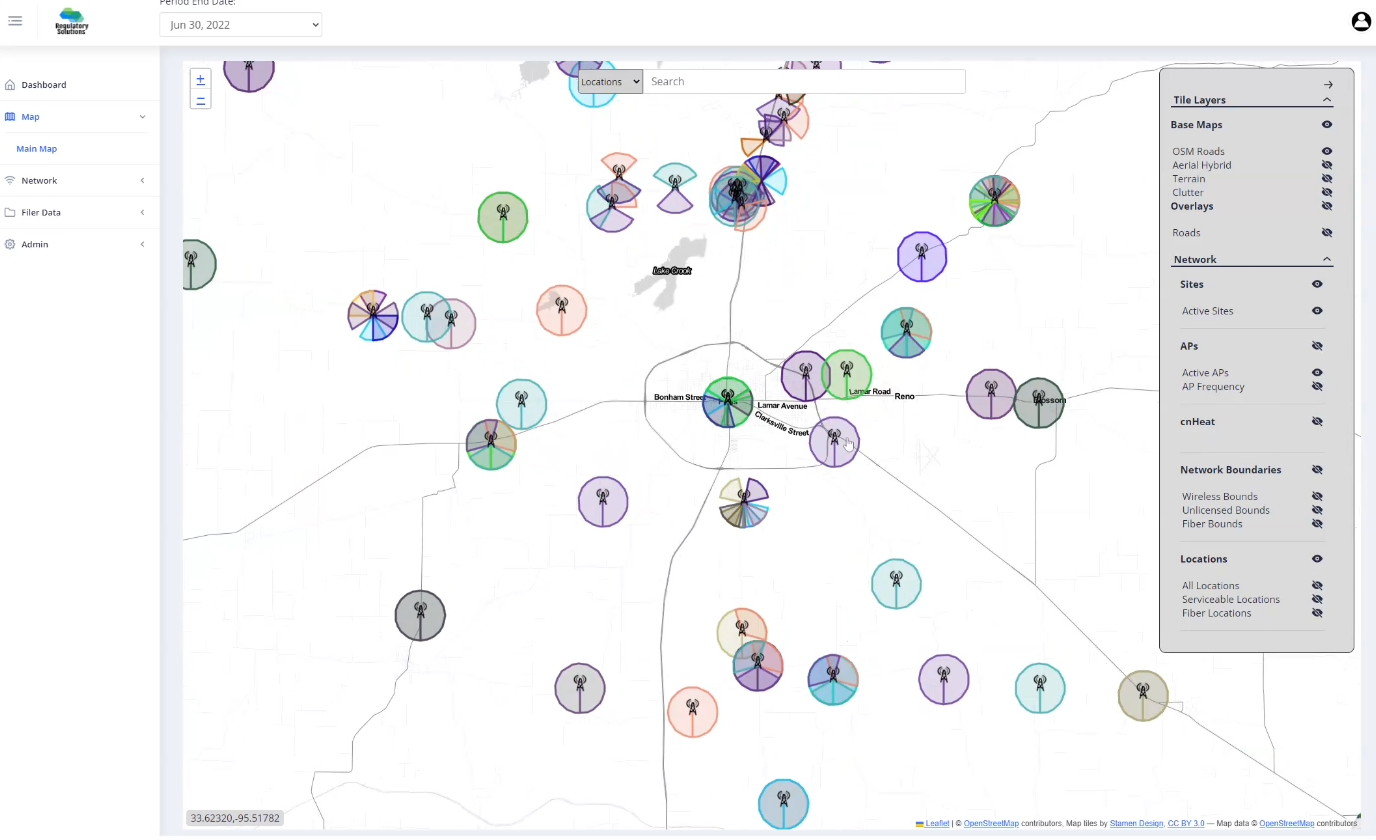Show Wireless Bounds layer

pyautogui.click(x=1317, y=496)
